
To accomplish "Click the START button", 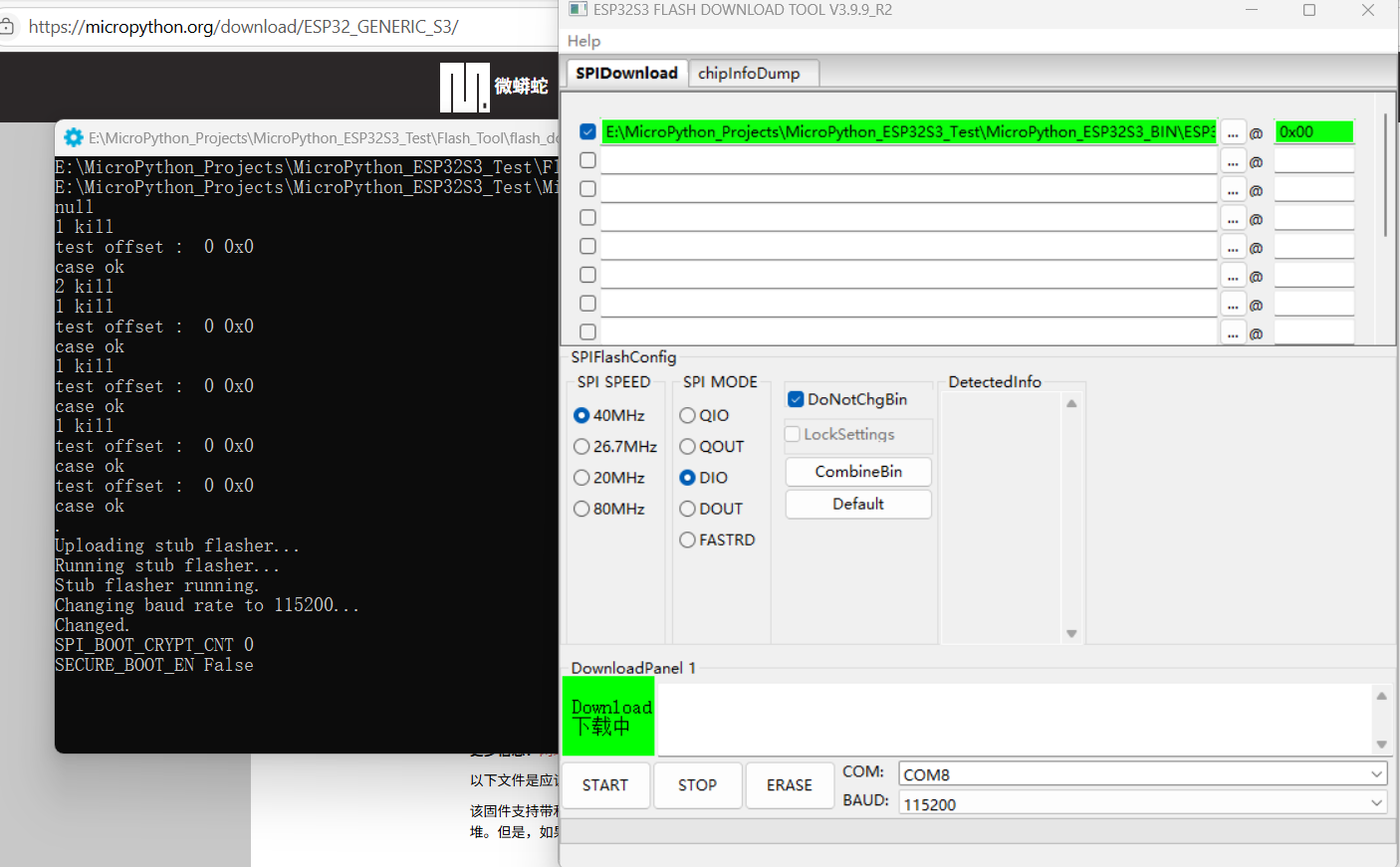I will tap(605, 785).
